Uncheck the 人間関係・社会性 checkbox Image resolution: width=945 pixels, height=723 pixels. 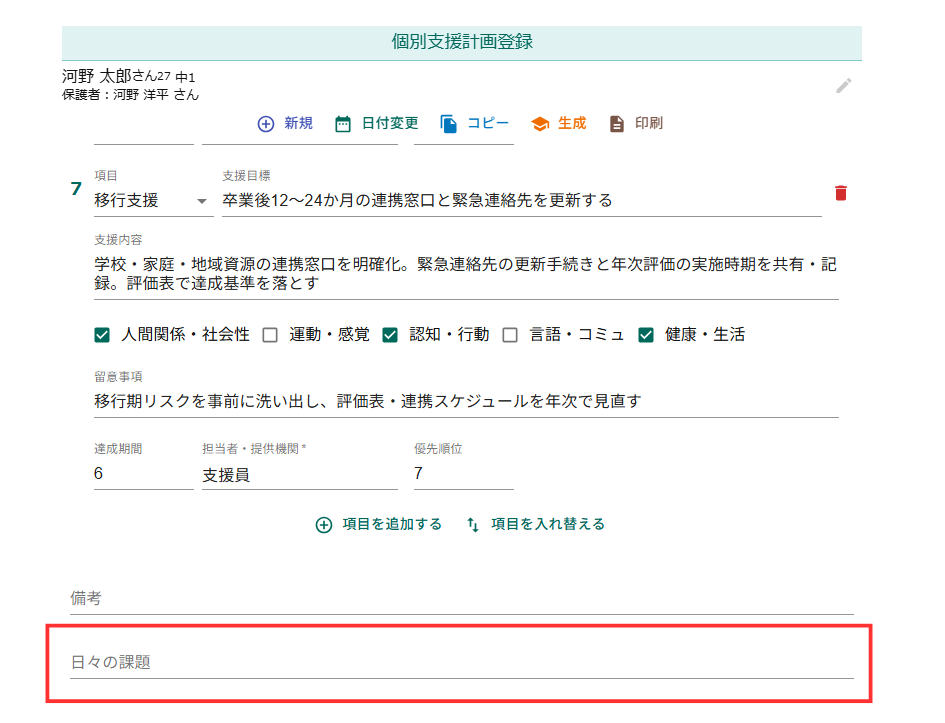pos(102,335)
